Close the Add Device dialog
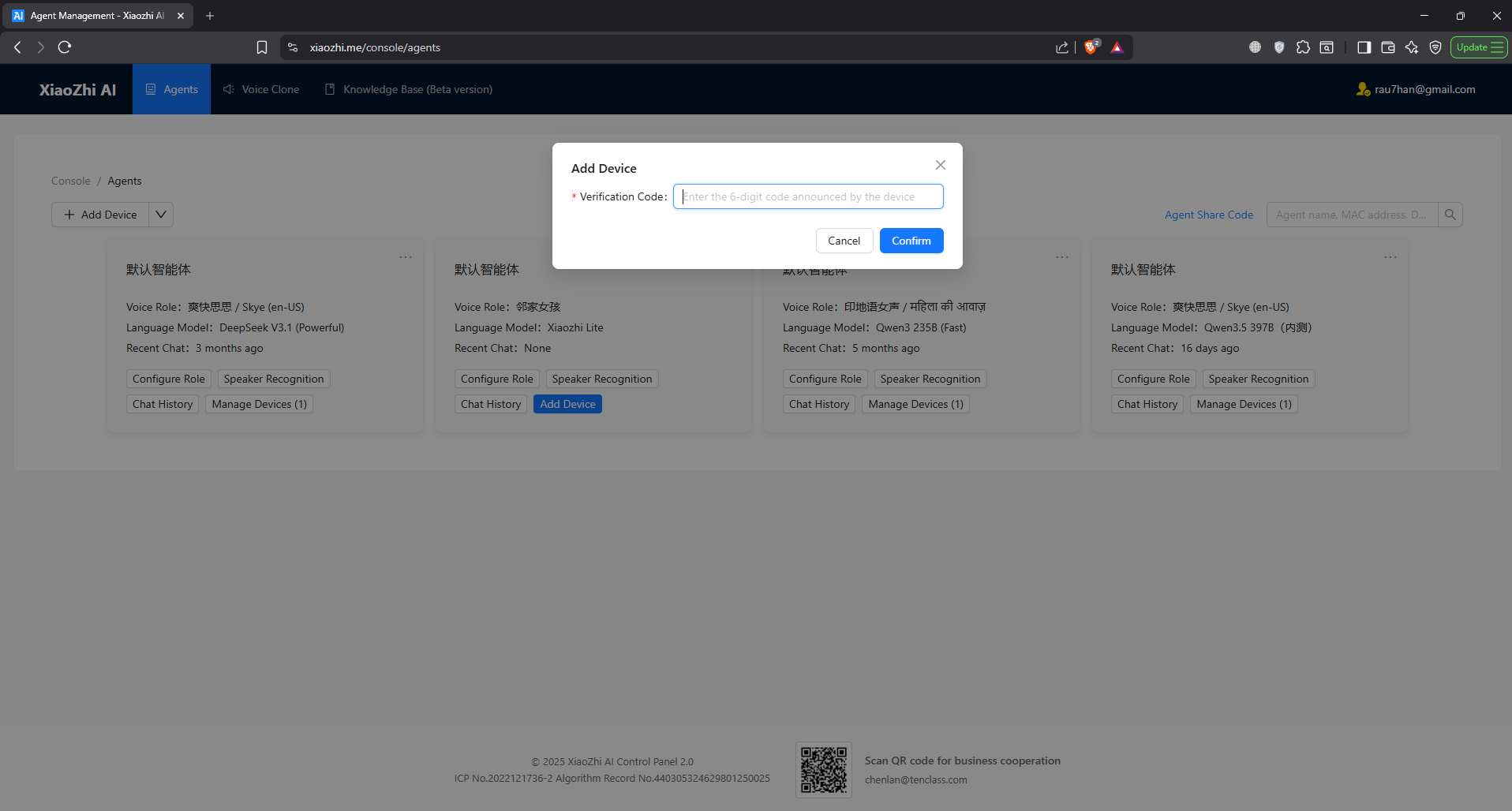Viewport: 1512px width, 811px height. pos(940,165)
